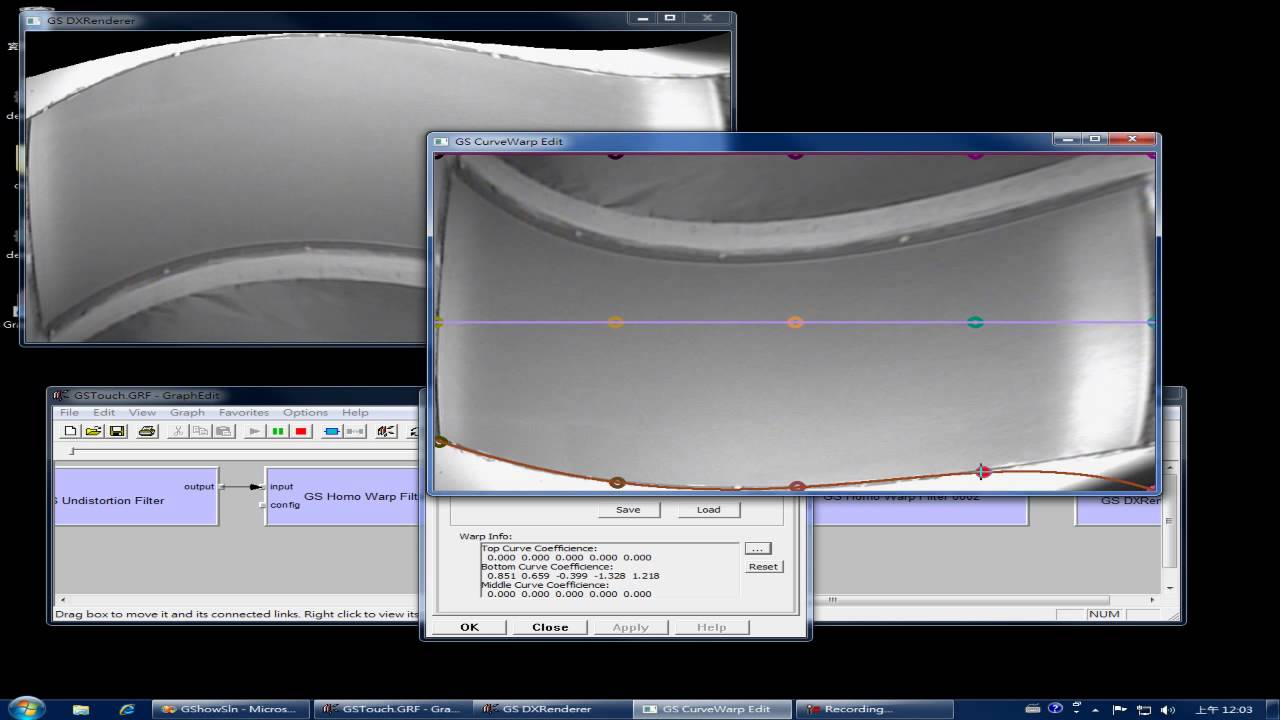Image resolution: width=1280 pixels, height=720 pixels.
Task: Click the GraphEdit seek bar slider thumb
Action: click(72, 451)
